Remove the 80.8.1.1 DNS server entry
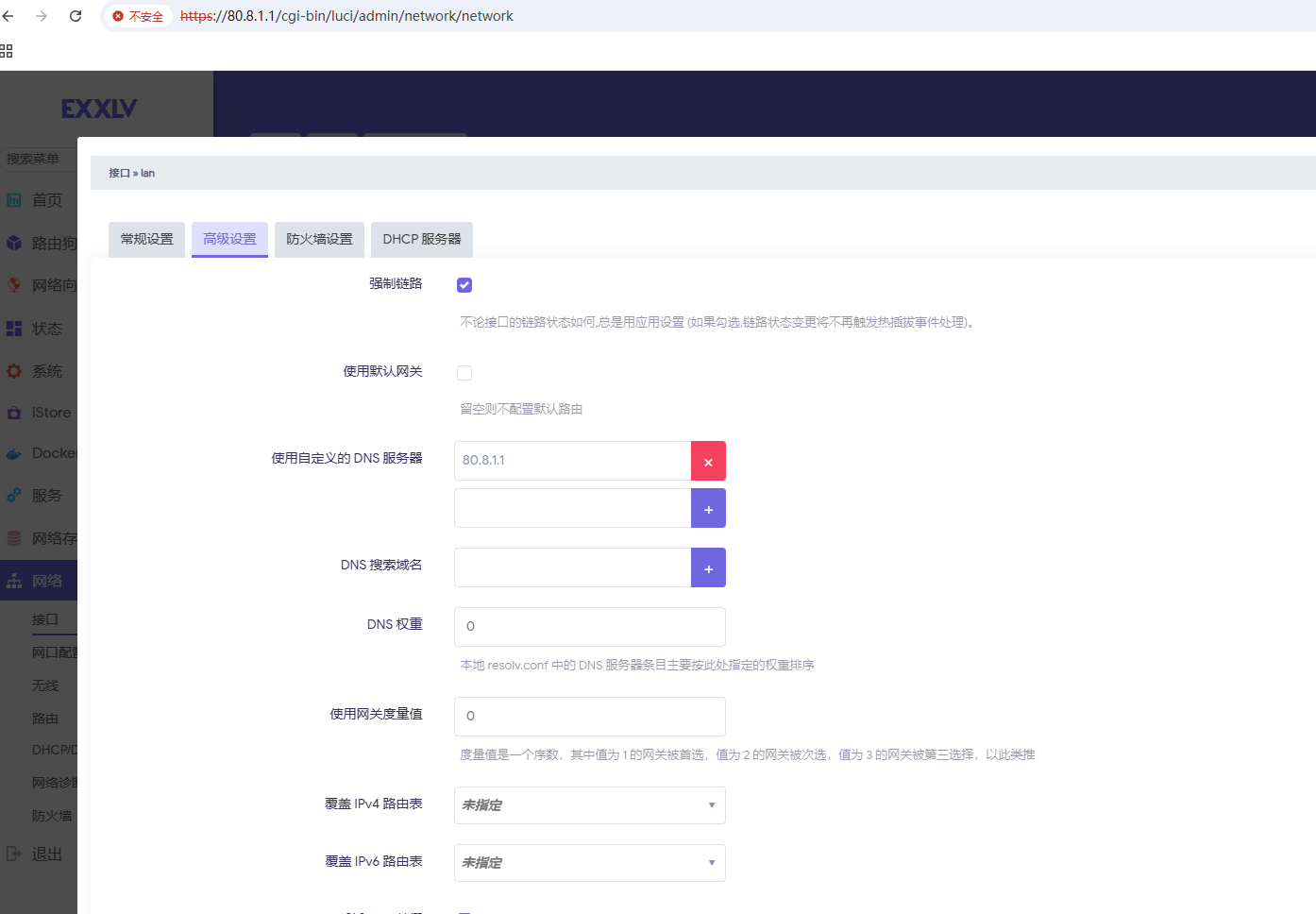The image size is (1316, 914). click(x=708, y=462)
